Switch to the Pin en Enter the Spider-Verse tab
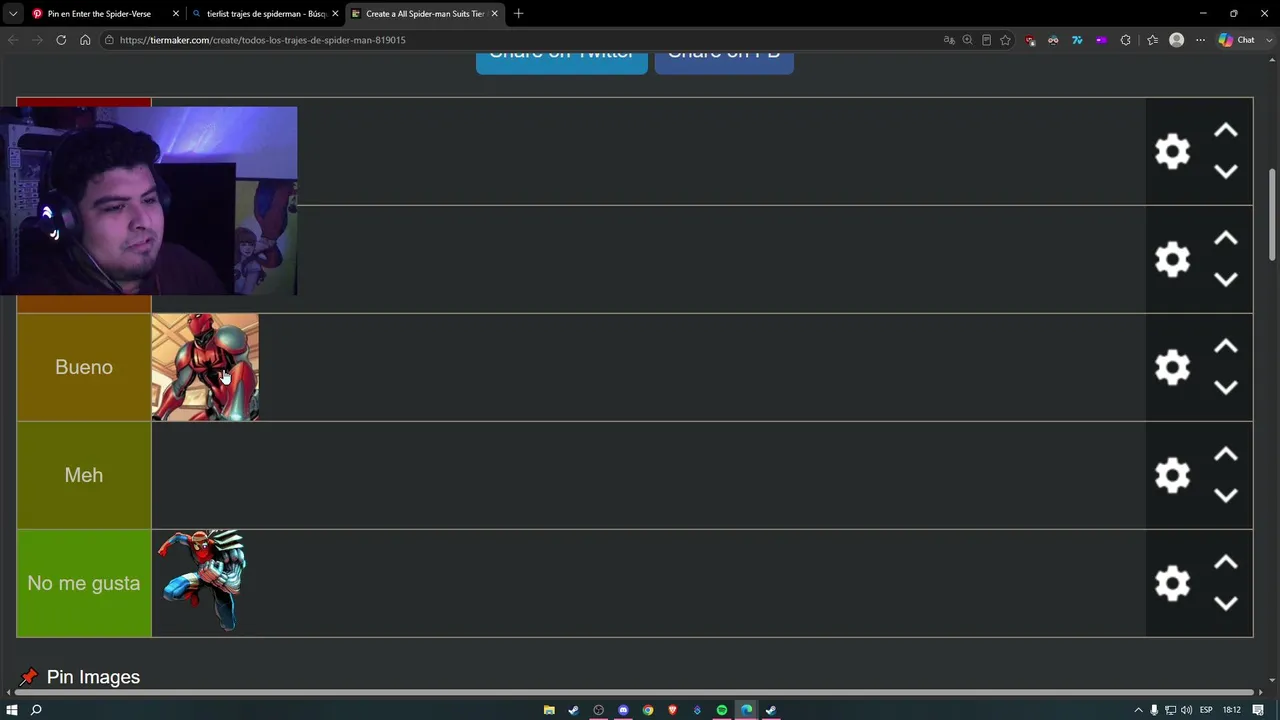Screen dimensions: 1280x720 [99, 14]
